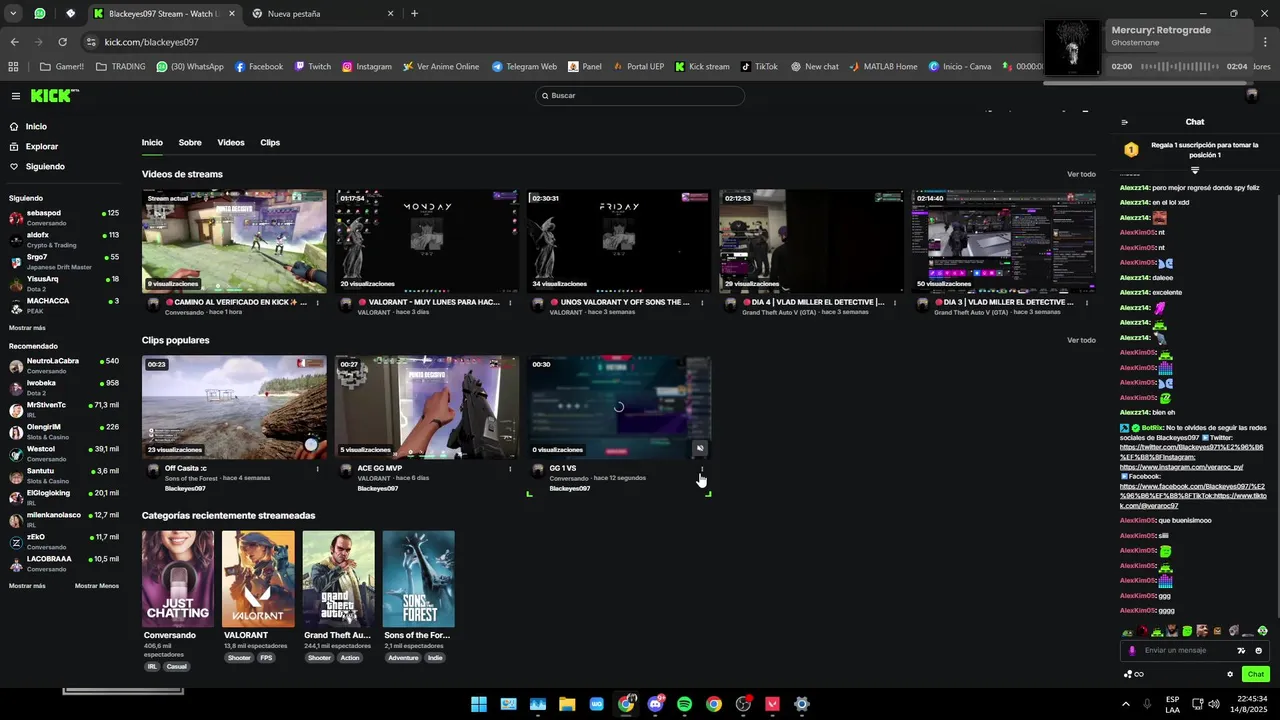Expand recommended list with Mostrar más
Screen dimensions: 1280x720
[x=27, y=586]
